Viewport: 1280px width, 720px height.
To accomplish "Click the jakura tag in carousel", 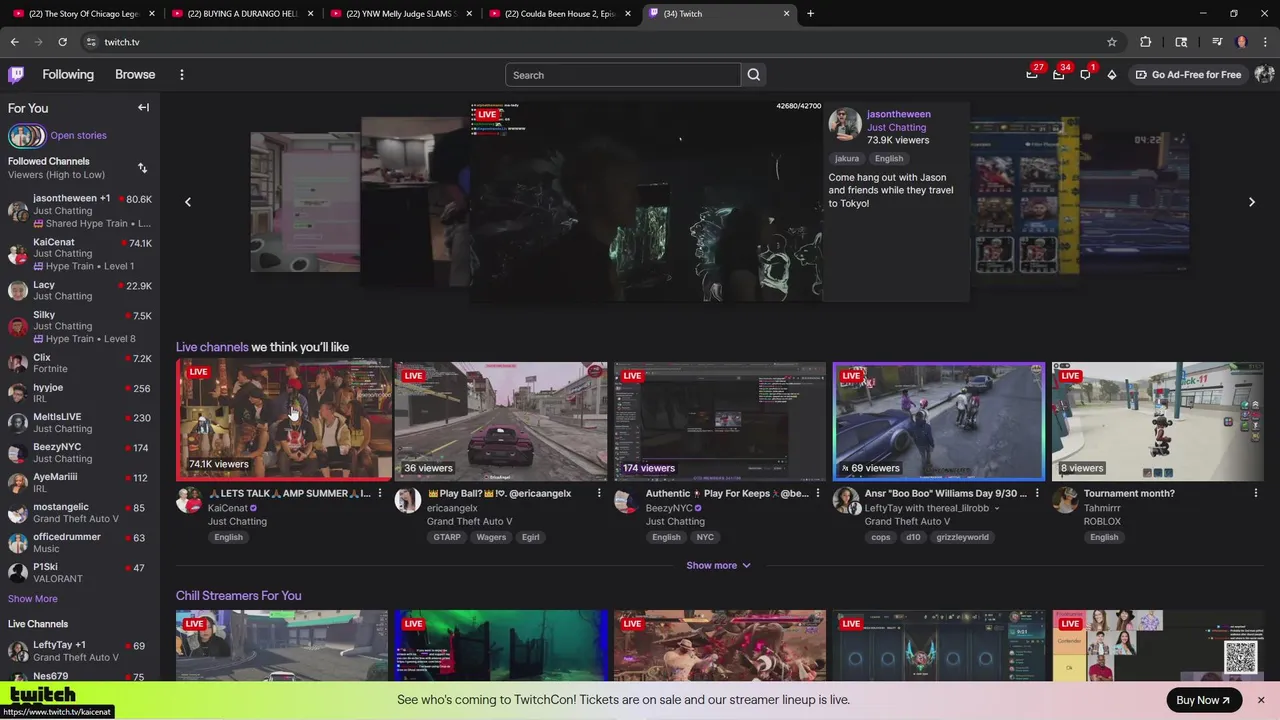I will coord(847,158).
